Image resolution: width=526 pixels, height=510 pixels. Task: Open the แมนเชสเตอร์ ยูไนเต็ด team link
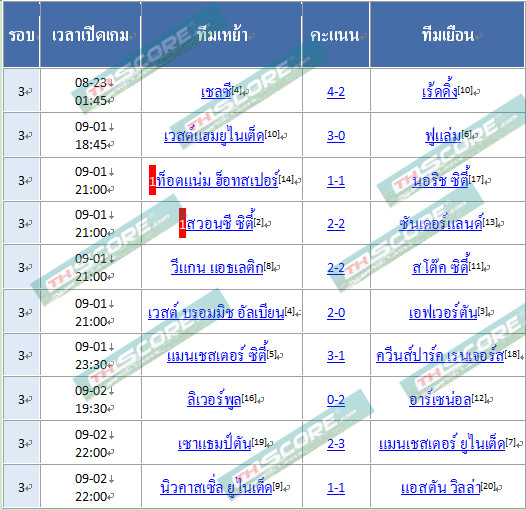(442, 444)
